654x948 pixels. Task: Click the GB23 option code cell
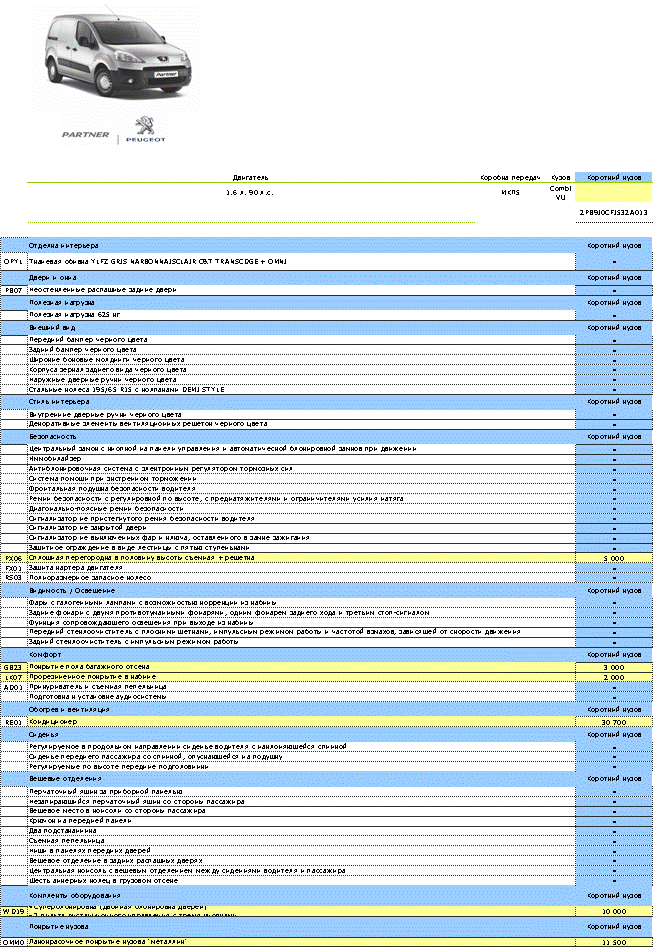14,666
